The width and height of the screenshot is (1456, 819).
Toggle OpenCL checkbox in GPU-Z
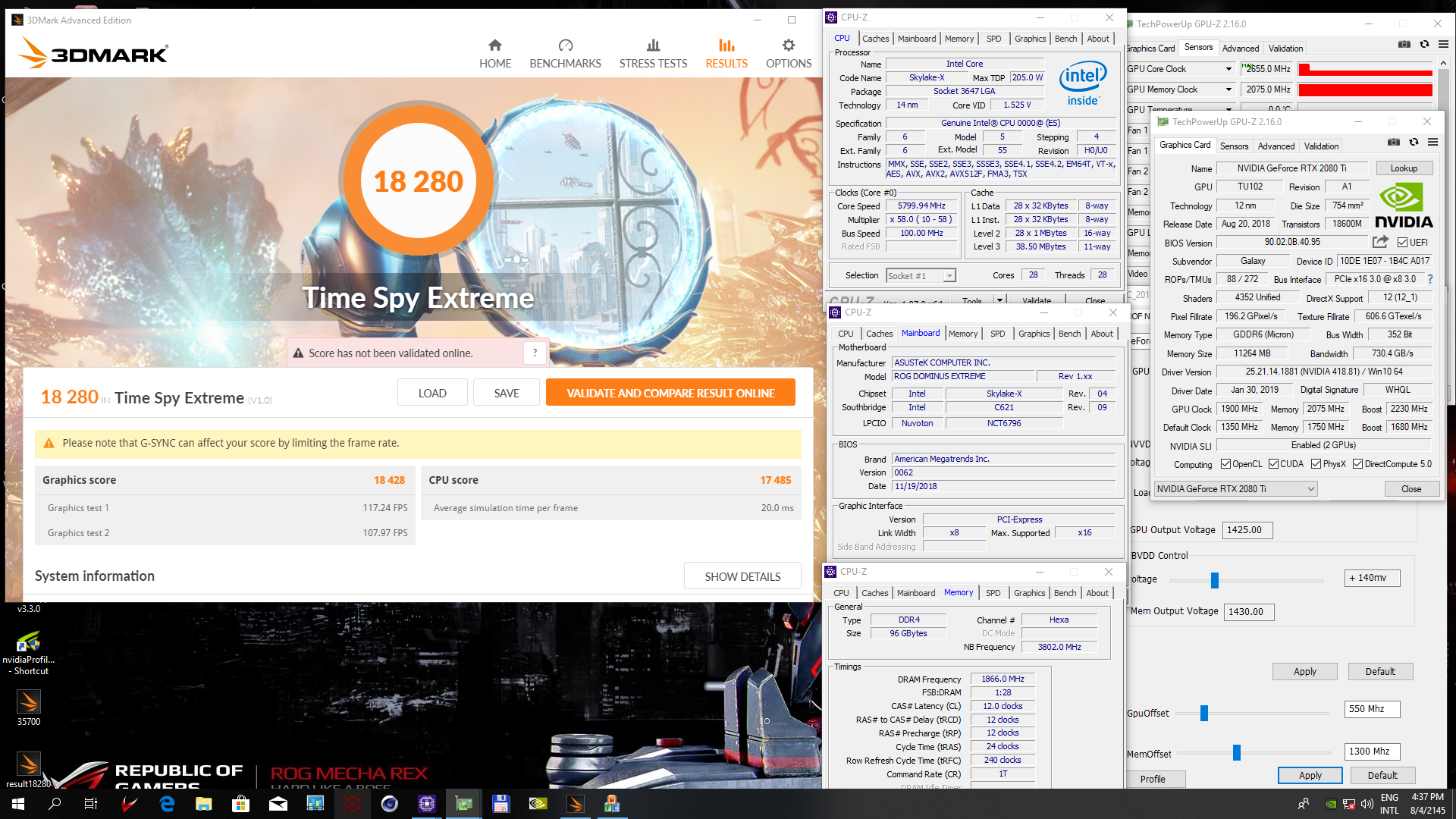pyautogui.click(x=1225, y=464)
